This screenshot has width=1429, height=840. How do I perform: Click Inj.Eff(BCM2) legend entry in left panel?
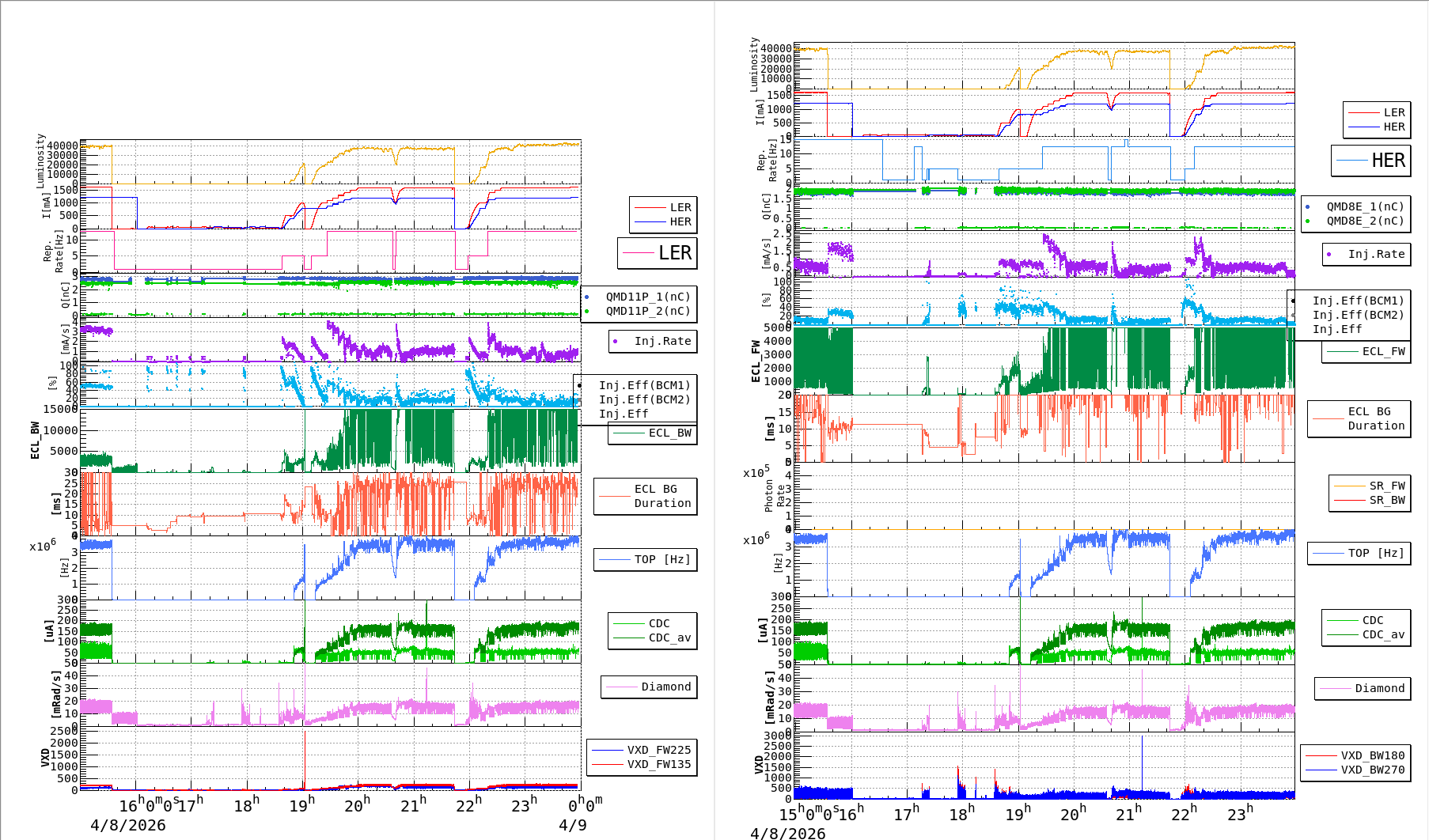(635, 399)
